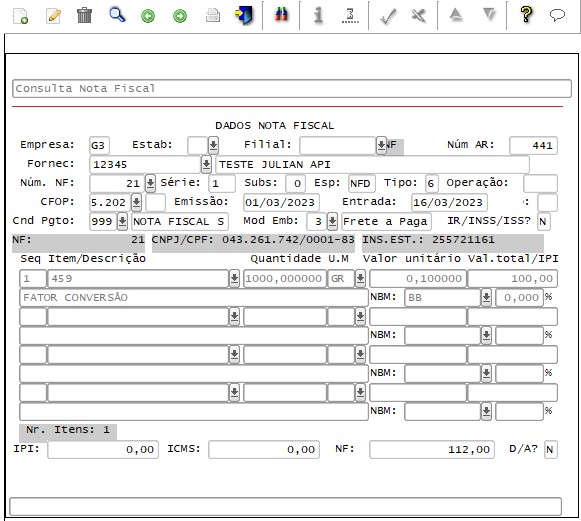
Task: Click the exit door icon in the toolbar
Action: pyautogui.click(x=243, y=16)
